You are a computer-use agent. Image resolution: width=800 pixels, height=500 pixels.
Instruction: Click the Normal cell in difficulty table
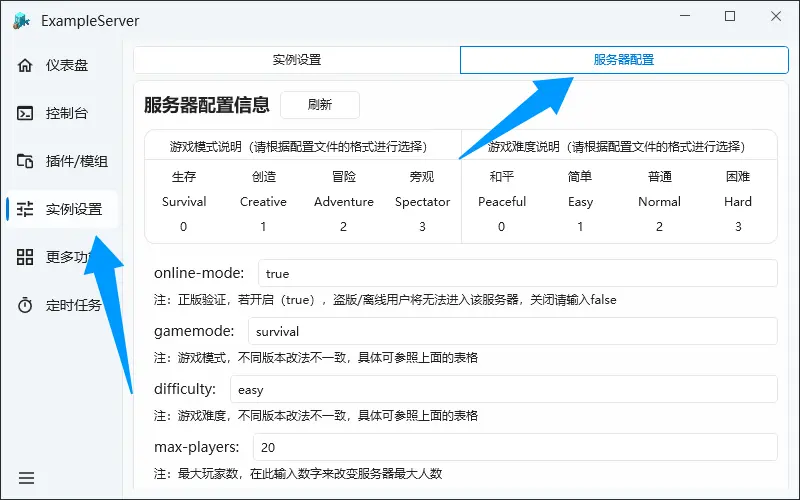[659, 202]
